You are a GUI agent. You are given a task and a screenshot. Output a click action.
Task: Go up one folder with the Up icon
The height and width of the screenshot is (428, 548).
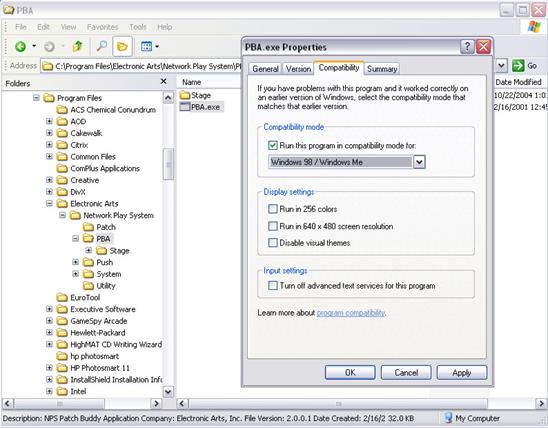[77, 46]
